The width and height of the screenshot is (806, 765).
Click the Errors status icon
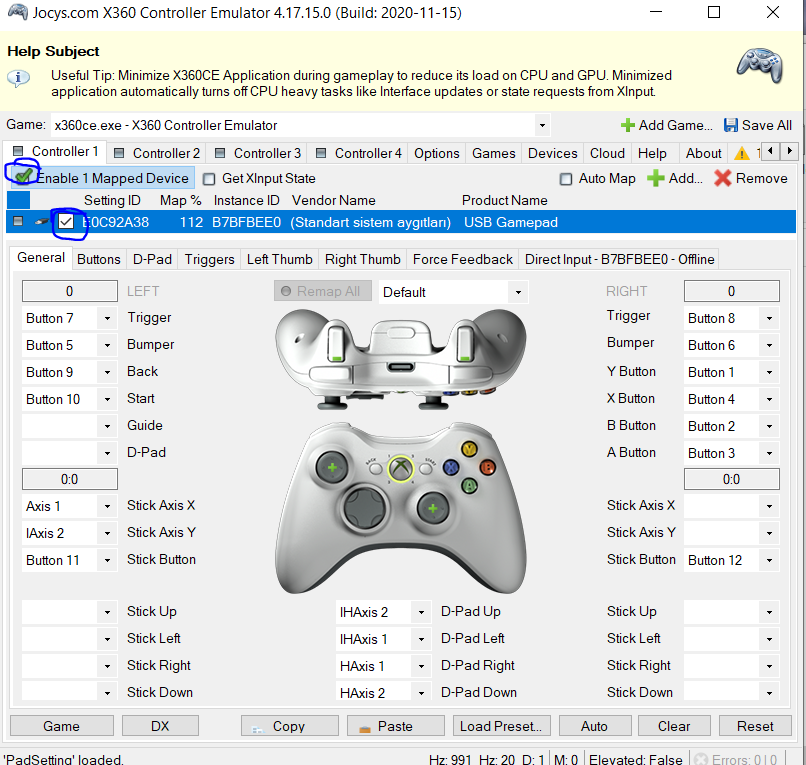tap(700, 759)
